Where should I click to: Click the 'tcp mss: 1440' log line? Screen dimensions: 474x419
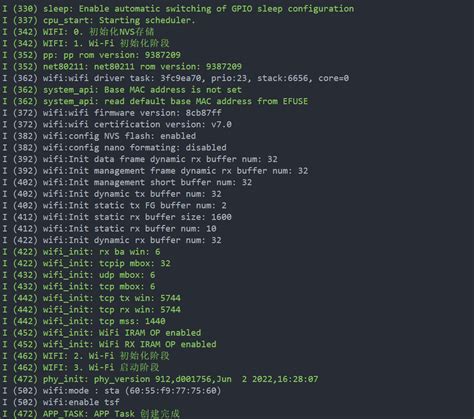(84, 321)
